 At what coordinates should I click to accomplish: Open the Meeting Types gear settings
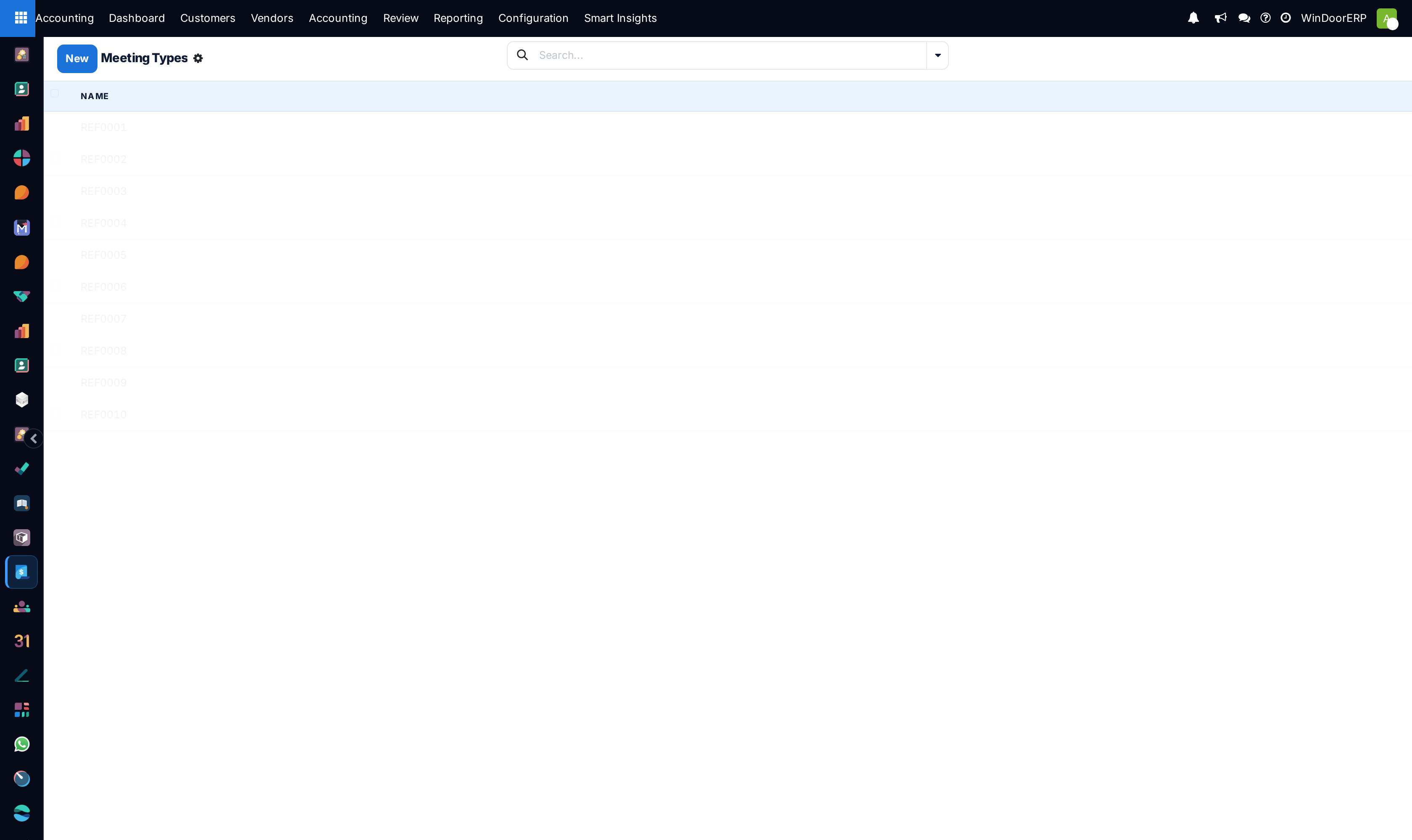click(198, 58)
